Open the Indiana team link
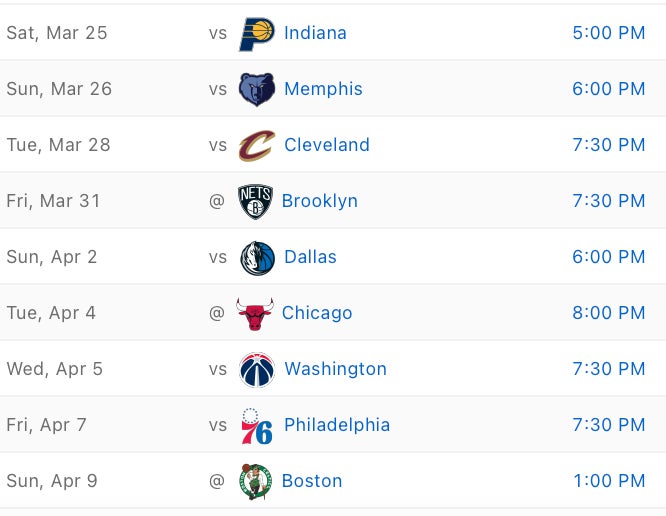Viewport: 666px width, 516px height. point(315,33)
